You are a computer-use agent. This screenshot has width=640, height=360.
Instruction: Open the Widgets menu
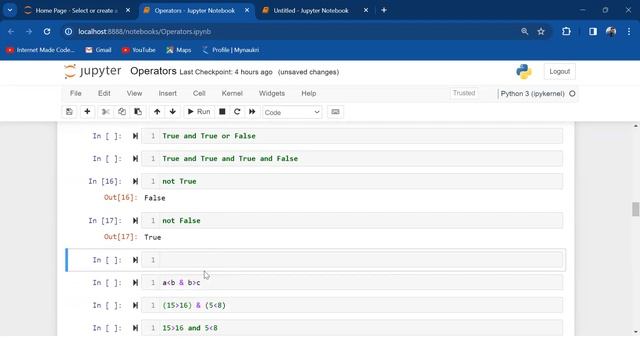pos(272,93)
